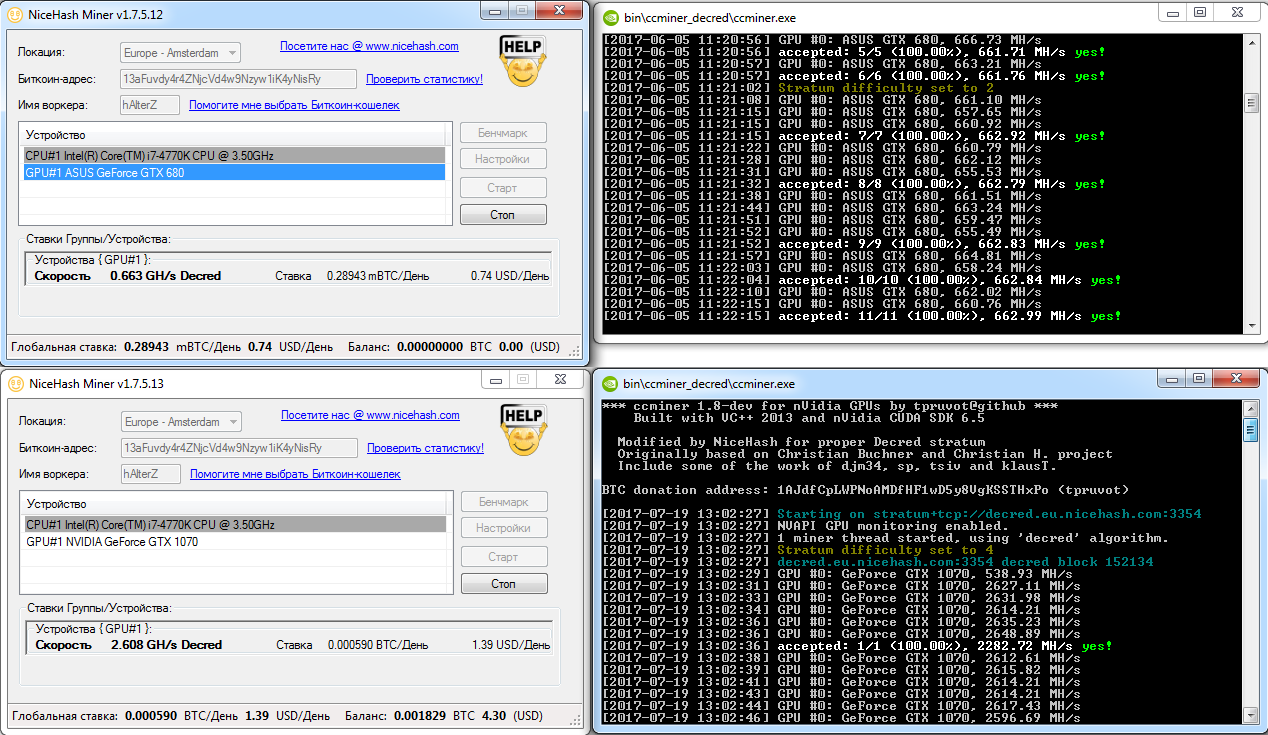Screen dimensions: 1268x735
Task: Click HELP smiley icon in top NiceHash window
Action: tap(521, 61)
